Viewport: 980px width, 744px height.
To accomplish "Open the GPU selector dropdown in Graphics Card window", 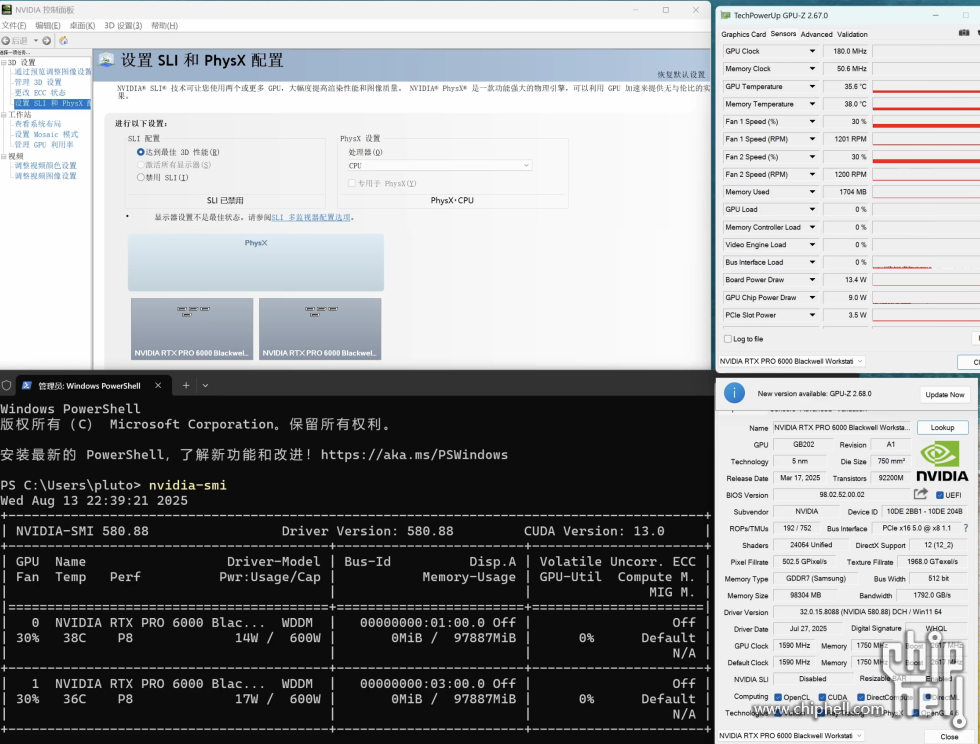I will (791, 736).
